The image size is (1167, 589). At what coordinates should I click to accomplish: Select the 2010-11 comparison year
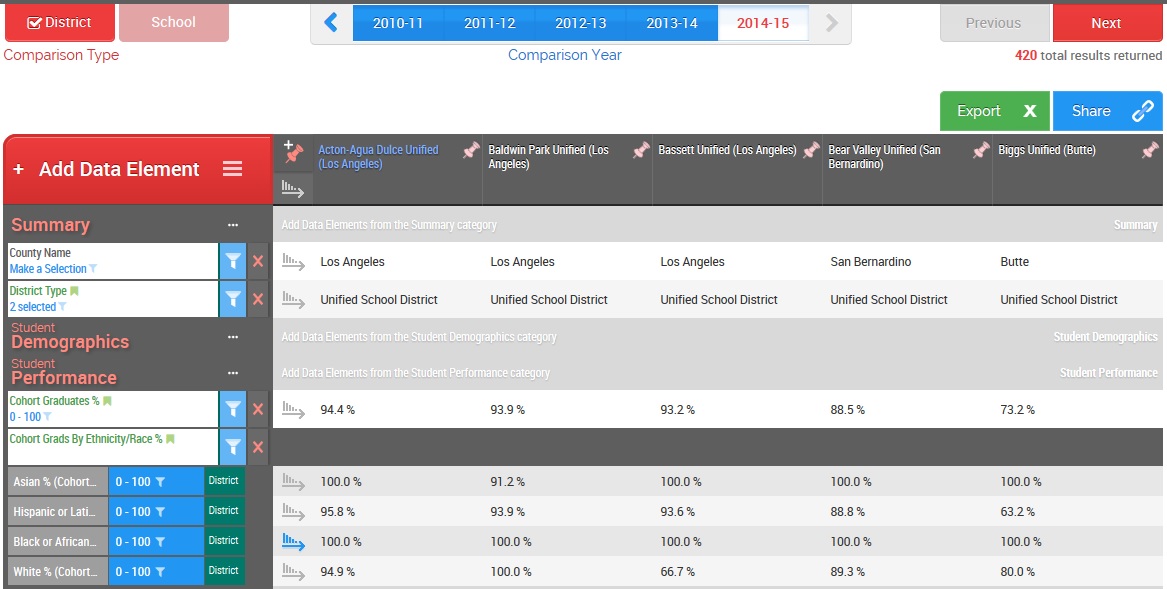(x=398, y=23)
